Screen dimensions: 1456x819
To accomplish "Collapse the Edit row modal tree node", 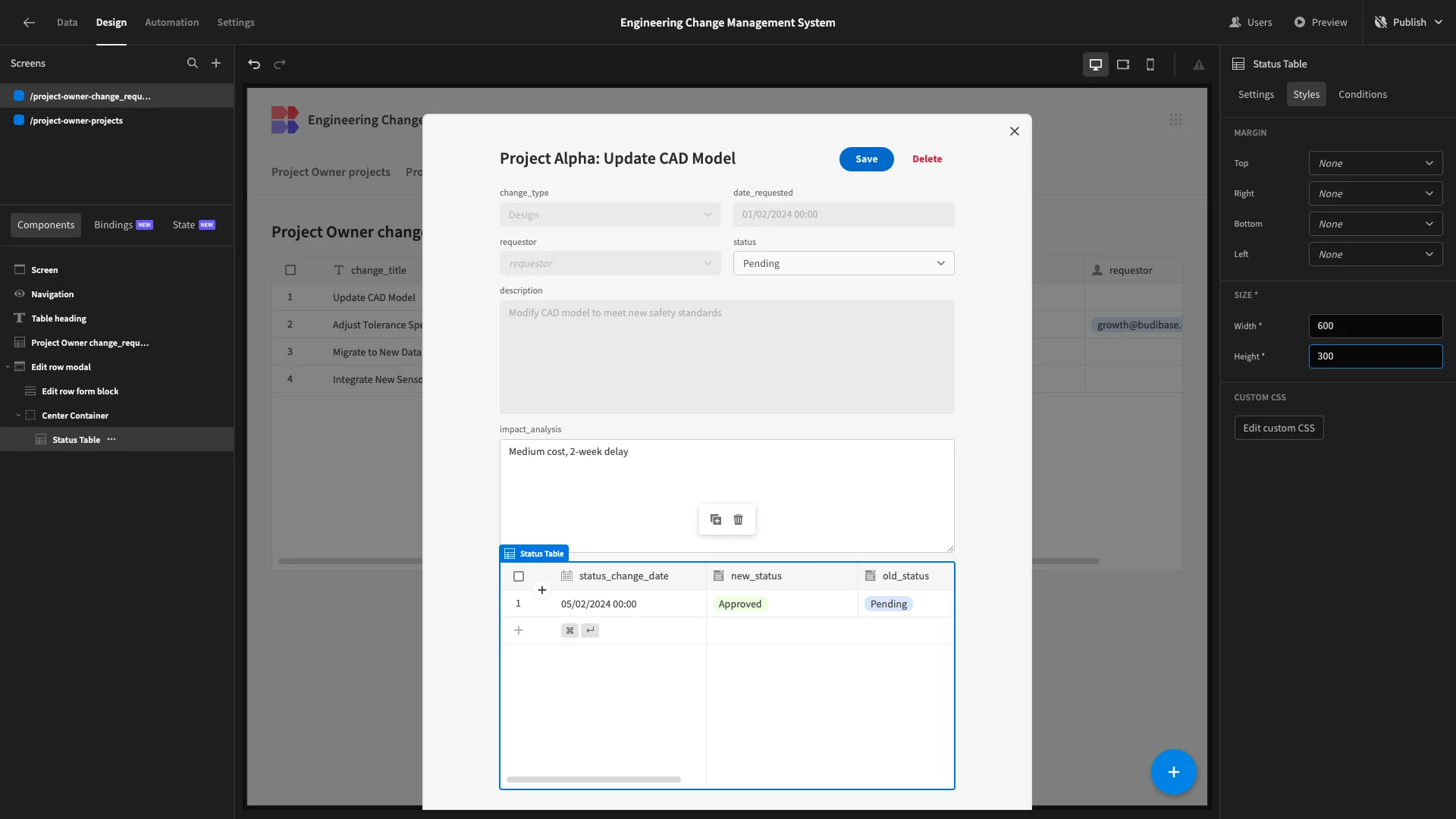I will pyautogui.click(x=8, y=367).
